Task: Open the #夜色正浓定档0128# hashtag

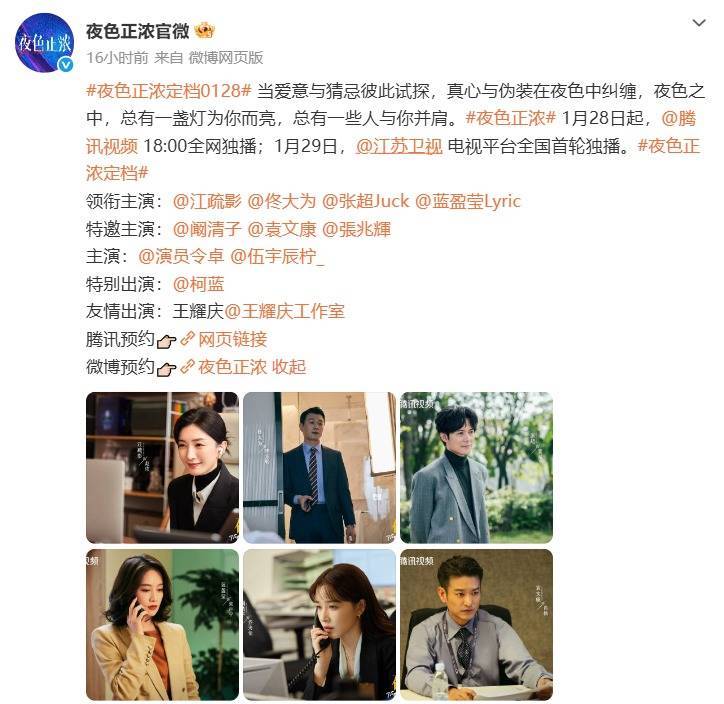Action: 169,90
